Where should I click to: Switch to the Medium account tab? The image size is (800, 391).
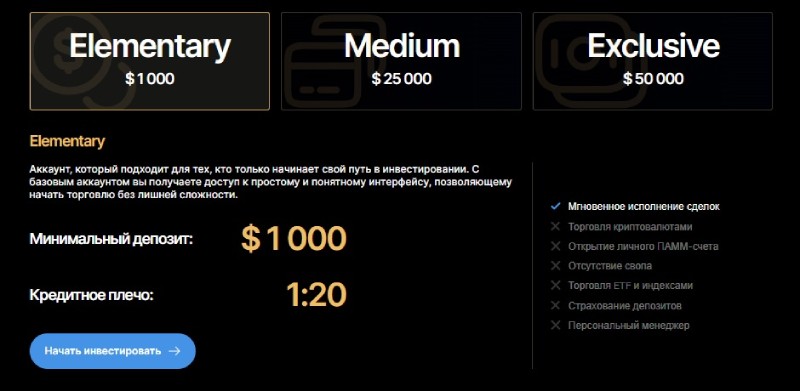pos(401,61)
